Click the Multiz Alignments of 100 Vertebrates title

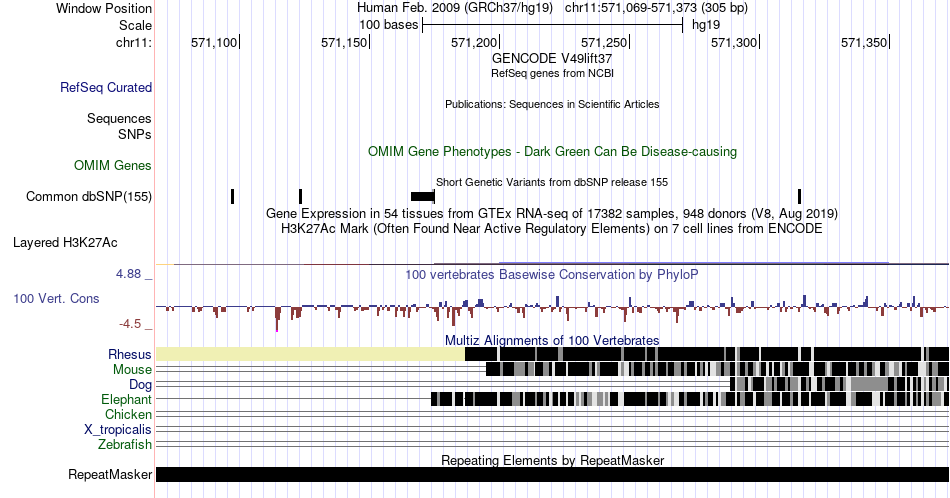pyautogui.click(x=552, y=340)
